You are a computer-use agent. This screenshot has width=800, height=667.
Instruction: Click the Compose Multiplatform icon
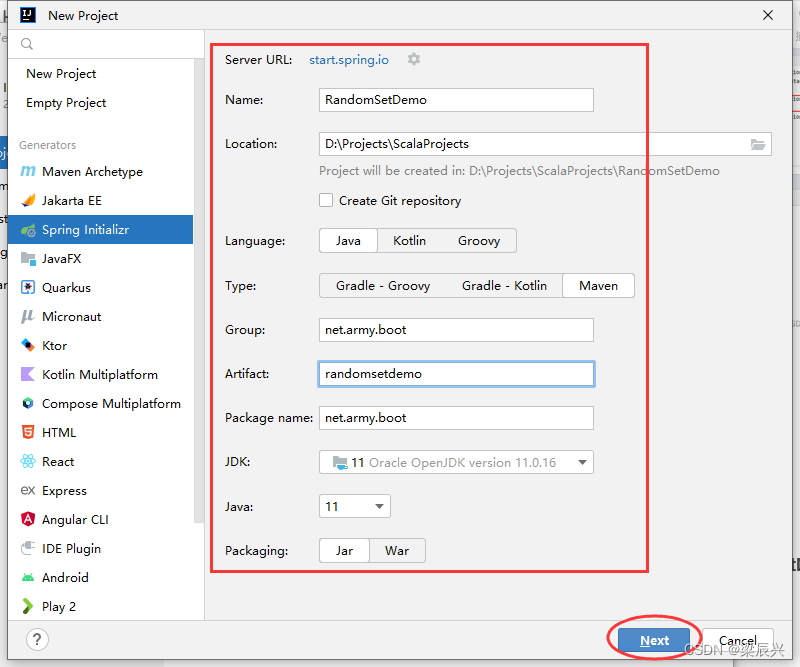click(28, 403)
